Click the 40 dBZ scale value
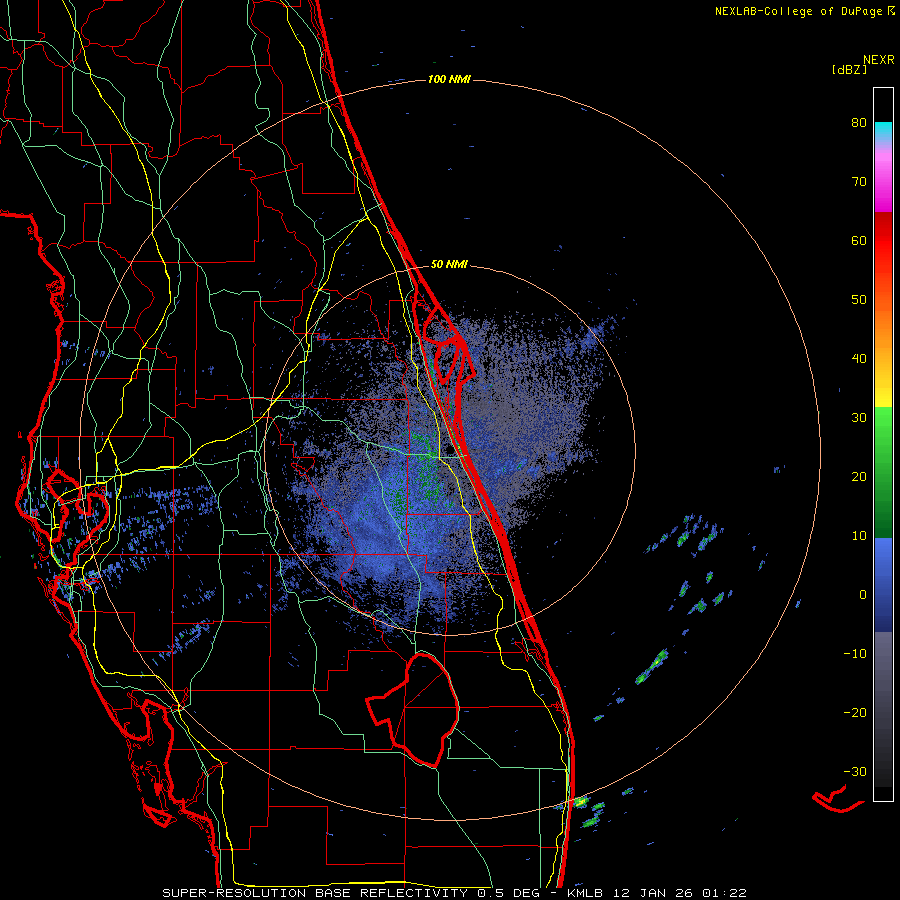 coord(859,359)
